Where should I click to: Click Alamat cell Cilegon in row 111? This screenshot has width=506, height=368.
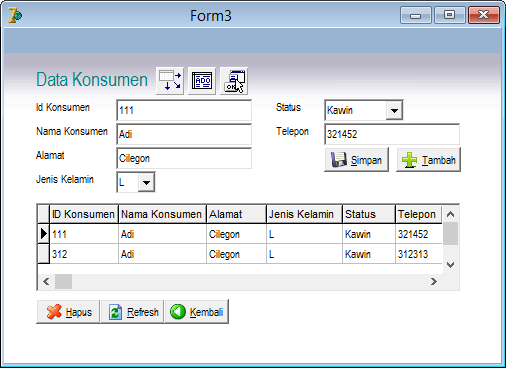pyautogui.click(x=236, y=234)
